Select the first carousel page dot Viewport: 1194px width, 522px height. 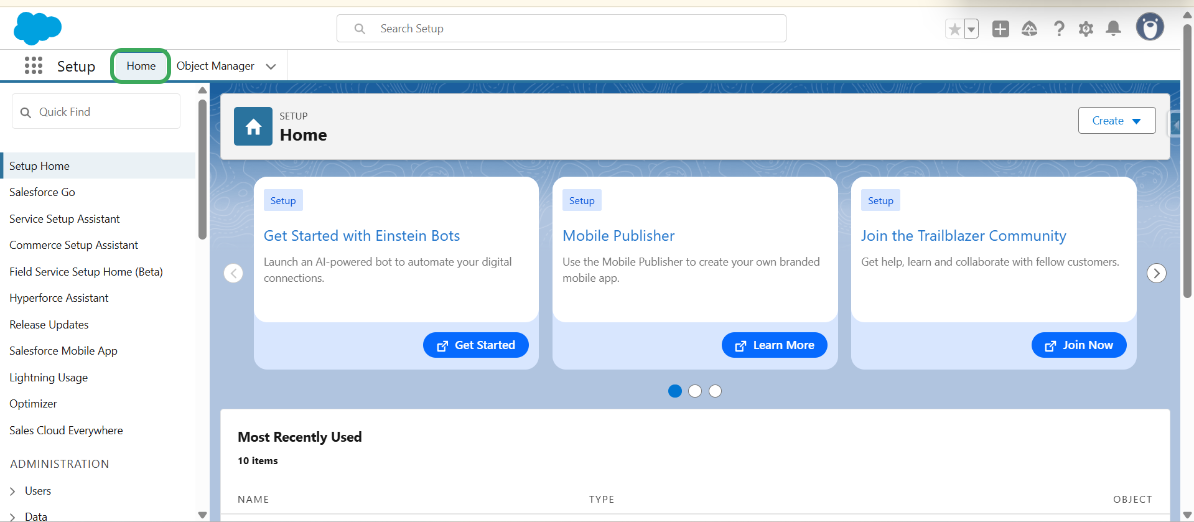pyautogui.click(x=675, y=390)
